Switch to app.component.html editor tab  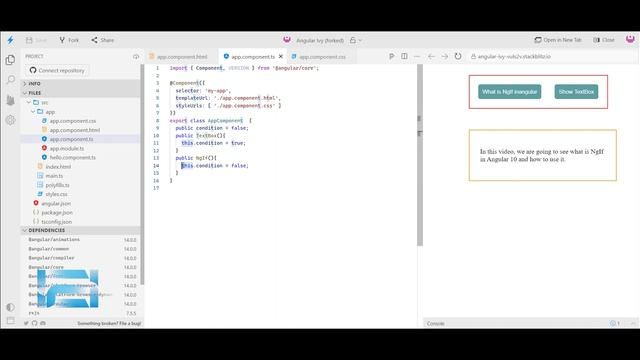(182, 57)
